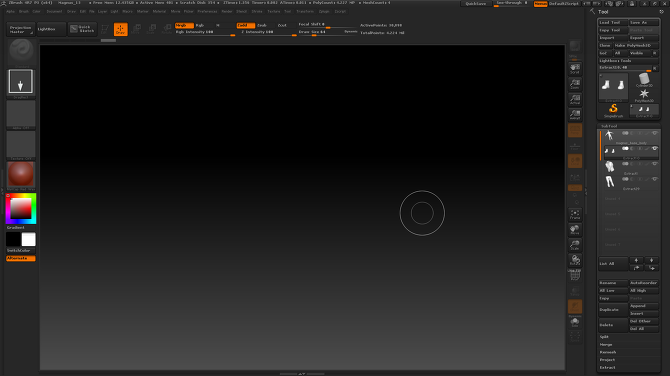
Task: Select the PolyMesh3D star tool
Action: pos(644,95)
